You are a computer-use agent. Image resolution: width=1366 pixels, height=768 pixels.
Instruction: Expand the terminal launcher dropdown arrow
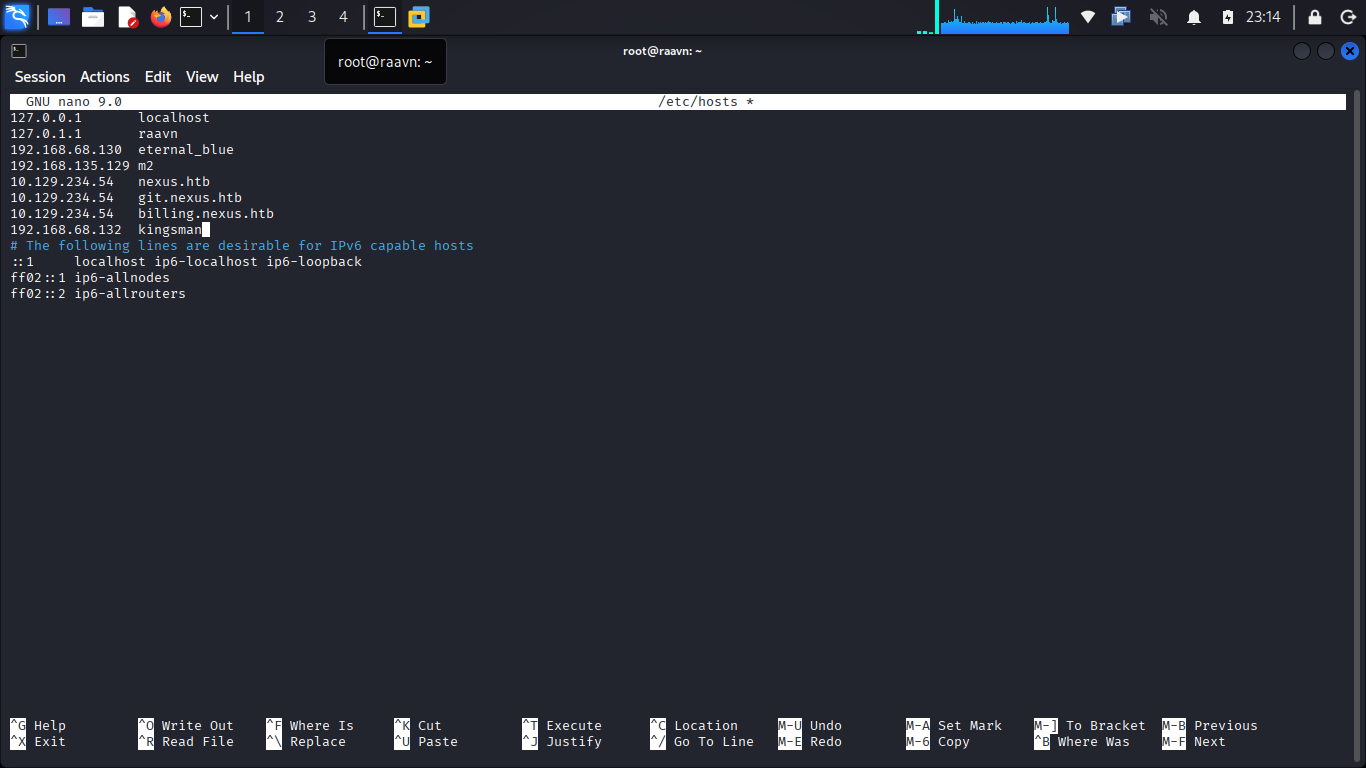214,17
